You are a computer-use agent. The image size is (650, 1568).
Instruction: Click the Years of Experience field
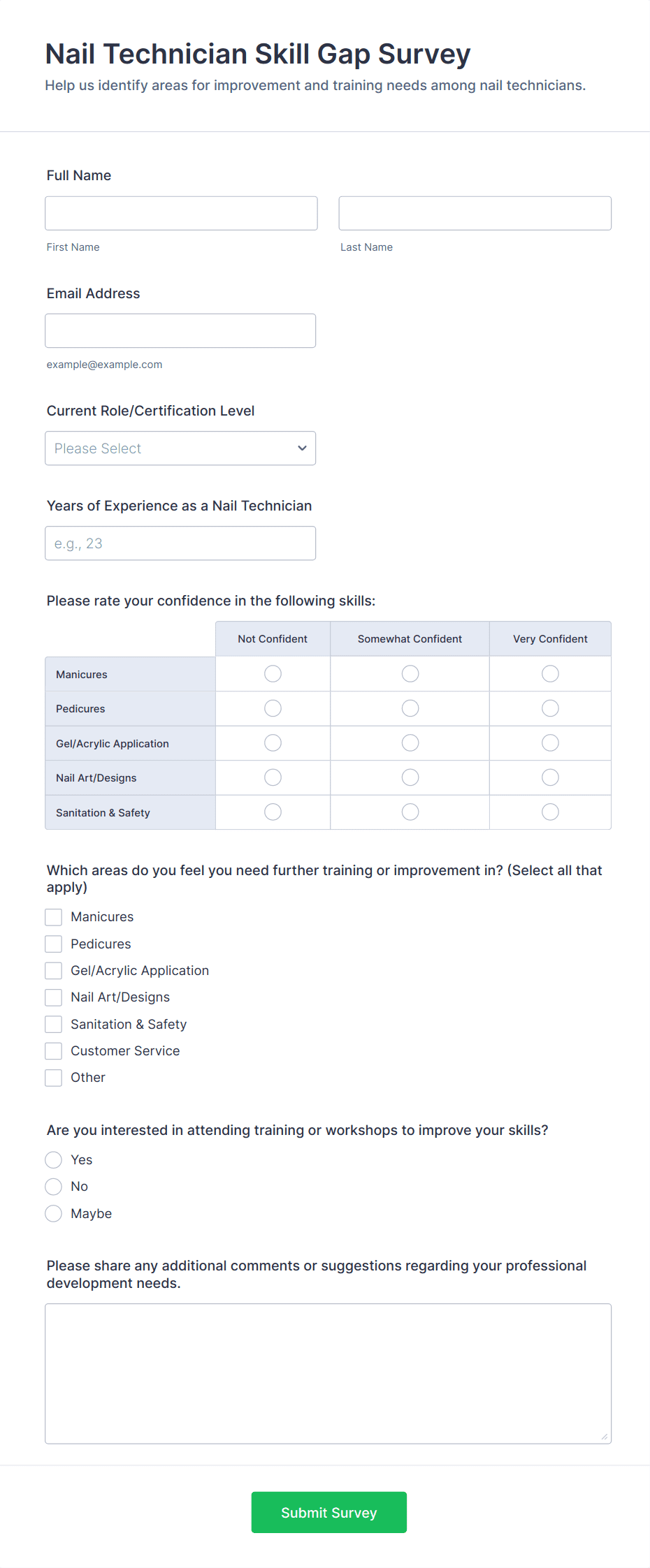click(x=180, y=543)
